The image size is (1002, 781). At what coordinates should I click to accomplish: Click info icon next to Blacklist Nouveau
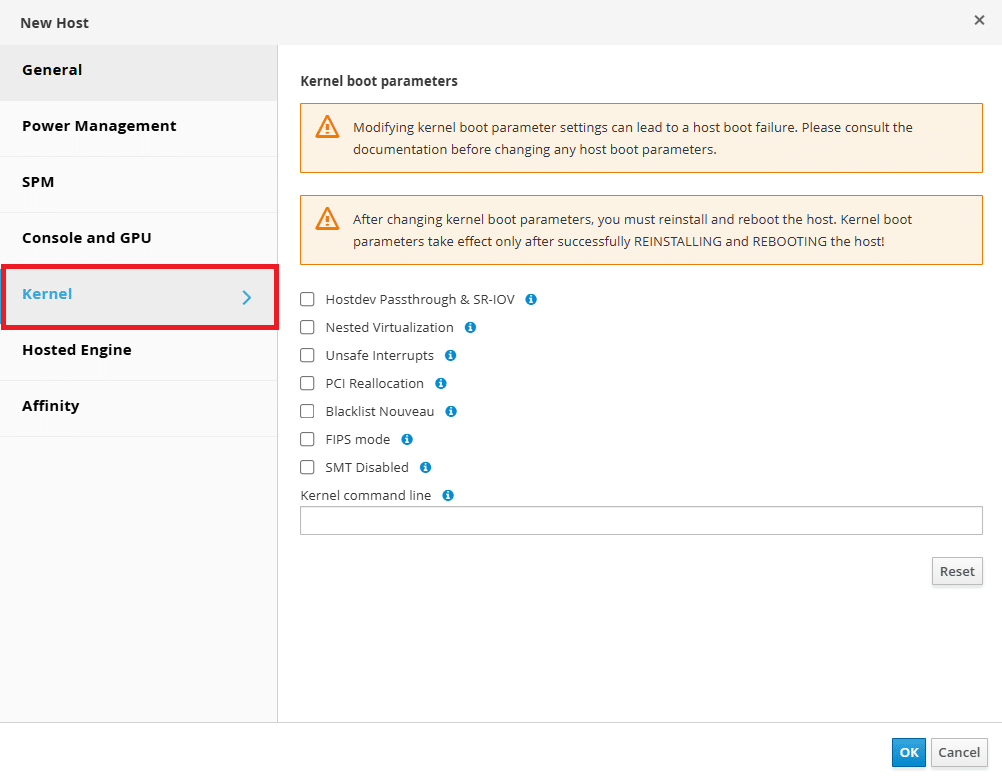451,412
